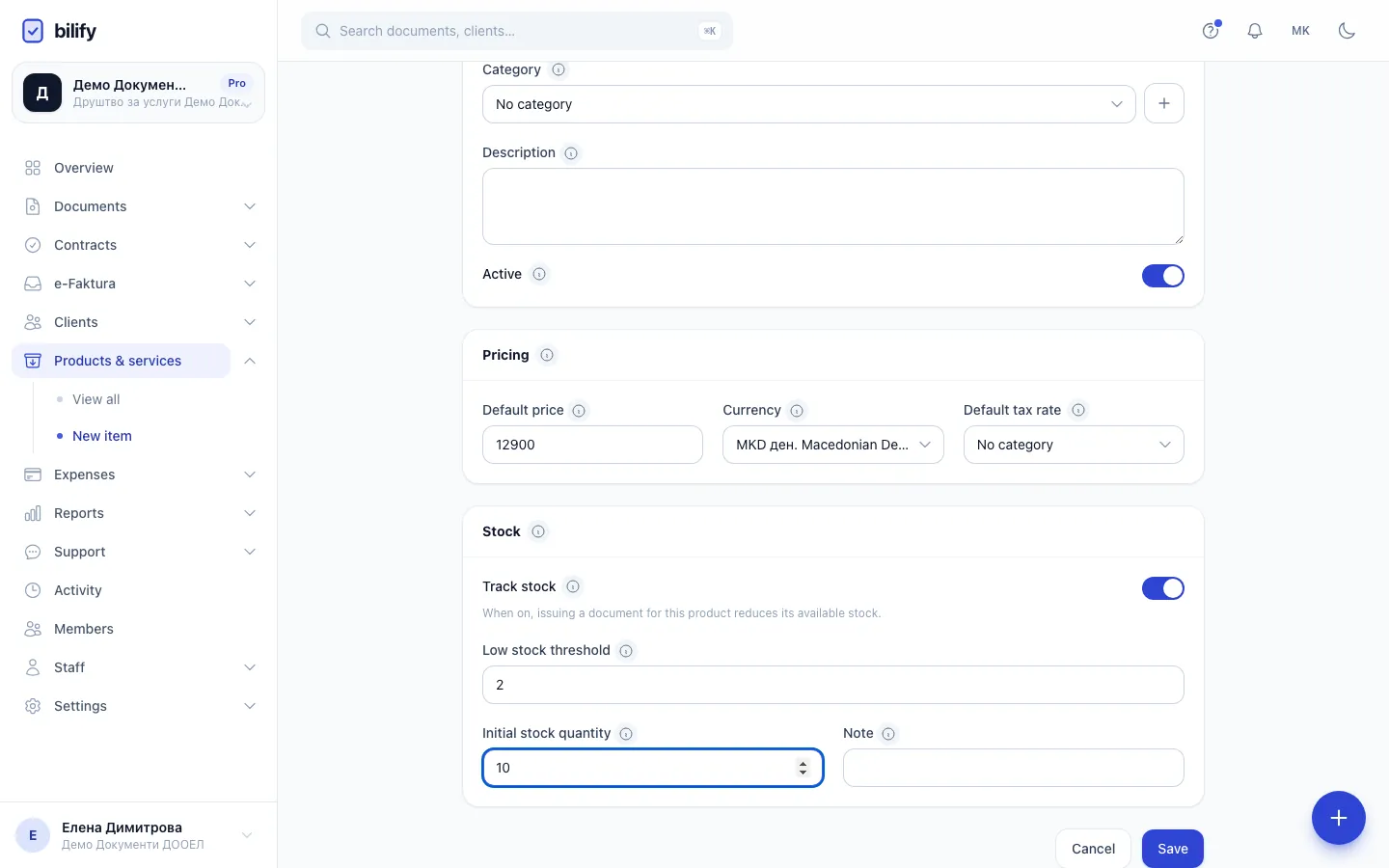The image size is (1389, 868).
Task: Toggle the Active switch off
Action: coord(1163,276)
